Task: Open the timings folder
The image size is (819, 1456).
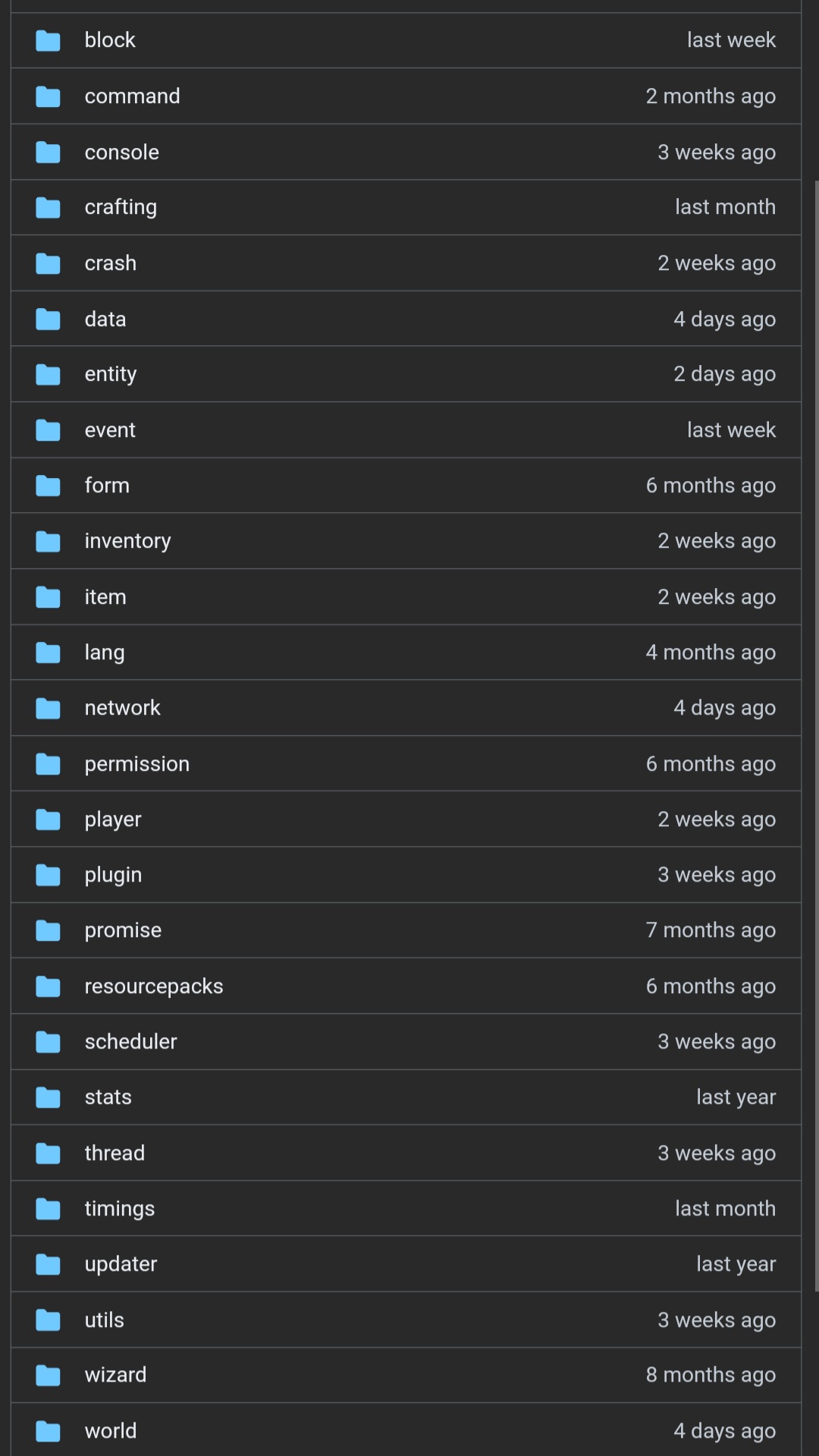Action: point(119,1209)
